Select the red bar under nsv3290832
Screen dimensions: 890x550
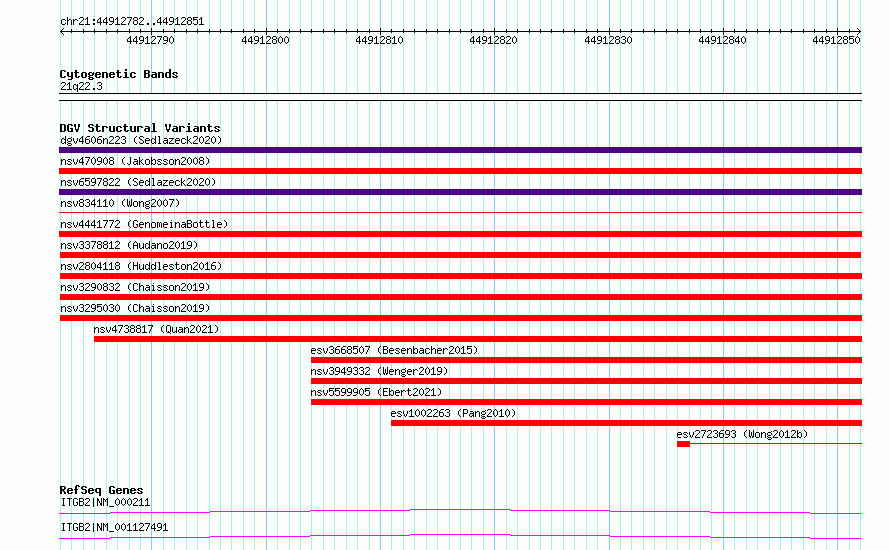click(460, 297)
